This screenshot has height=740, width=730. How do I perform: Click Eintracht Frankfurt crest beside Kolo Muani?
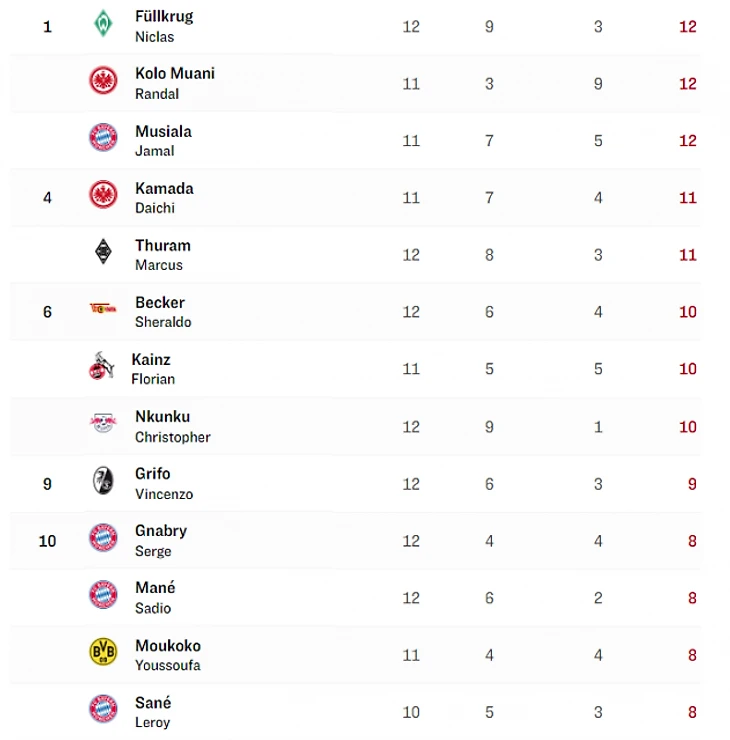click(x=103, y=81)
